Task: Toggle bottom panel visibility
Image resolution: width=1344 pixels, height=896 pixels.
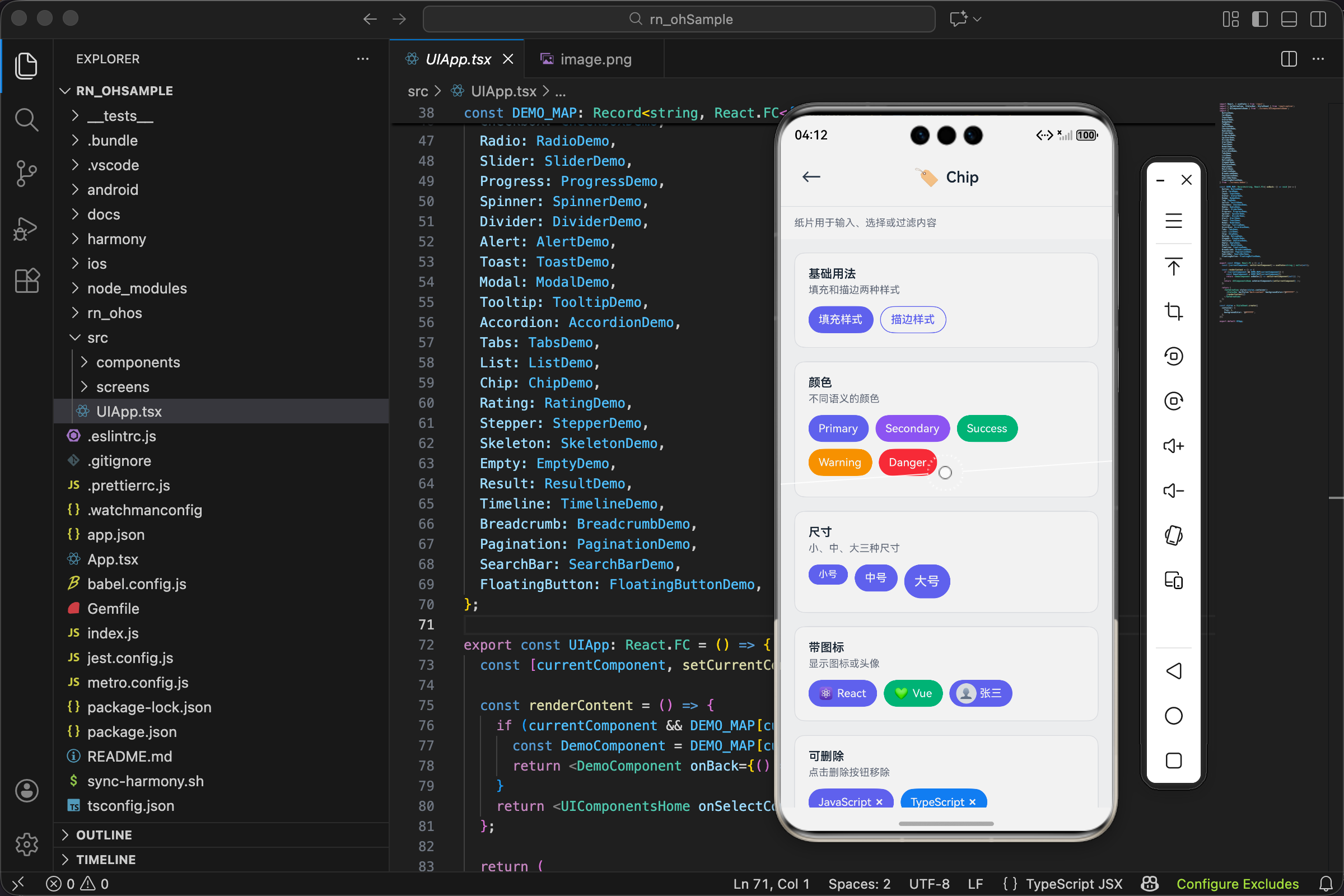Action: [1289, 19]
